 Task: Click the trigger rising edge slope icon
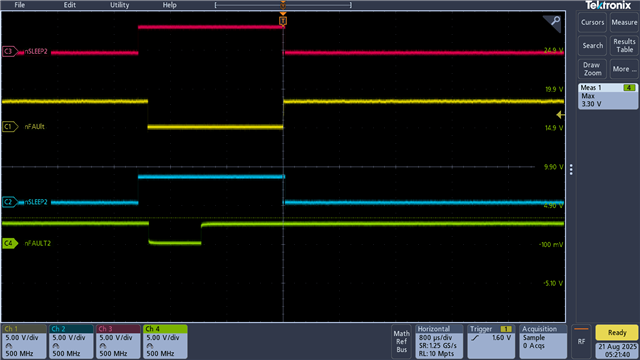click(475, 338)
